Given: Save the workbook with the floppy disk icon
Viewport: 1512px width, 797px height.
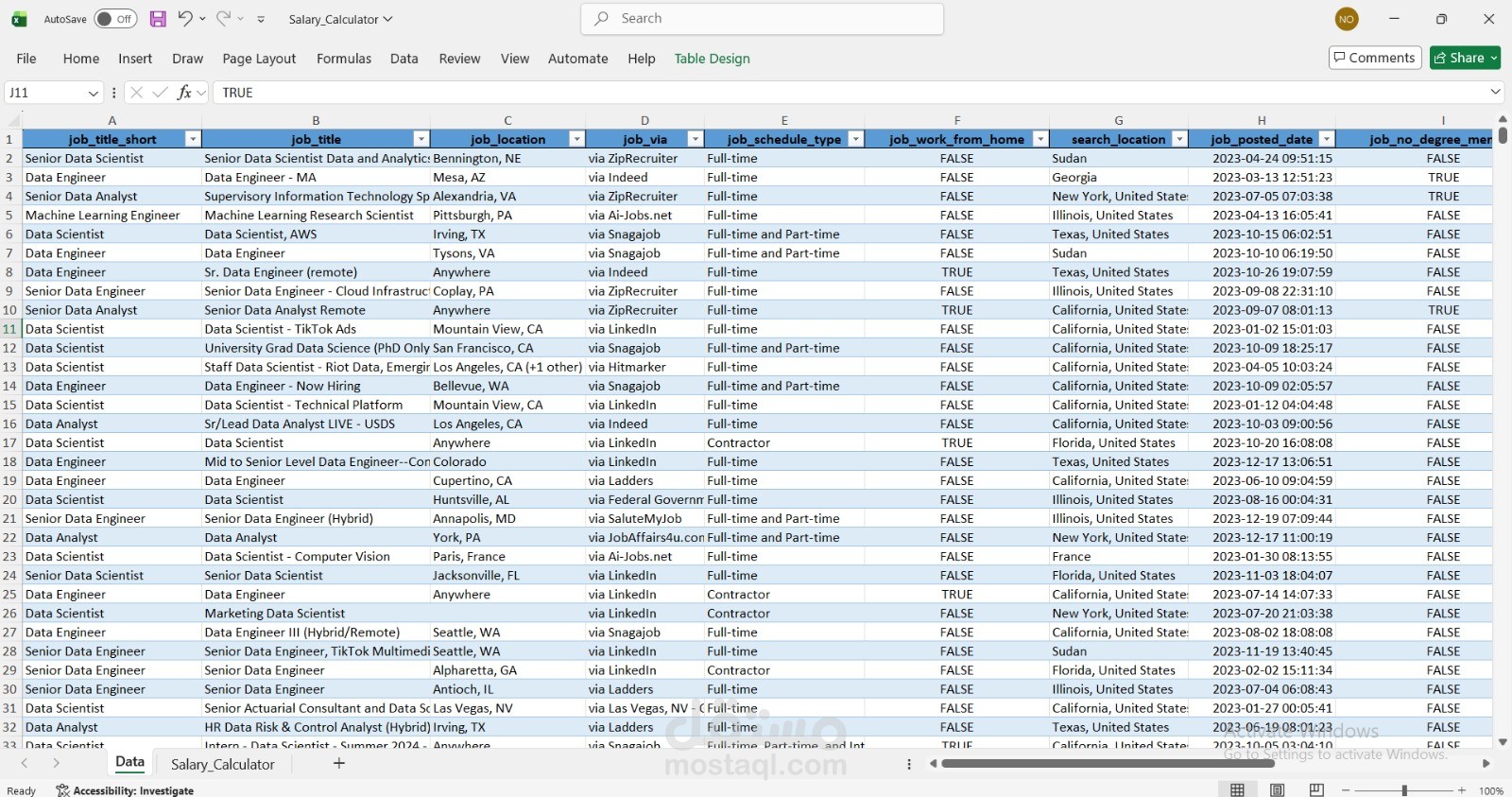Looking at the screenshot, I should click(x=158, y=19).
